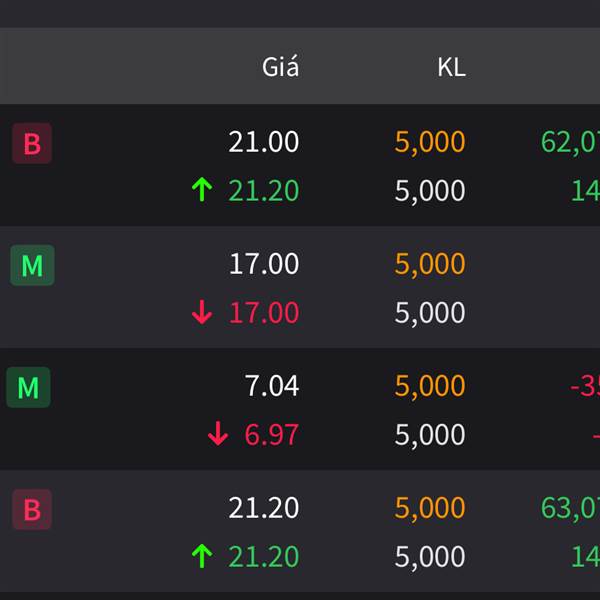Click the white price 7.04
600x600 pixels.
pos(272,386)
